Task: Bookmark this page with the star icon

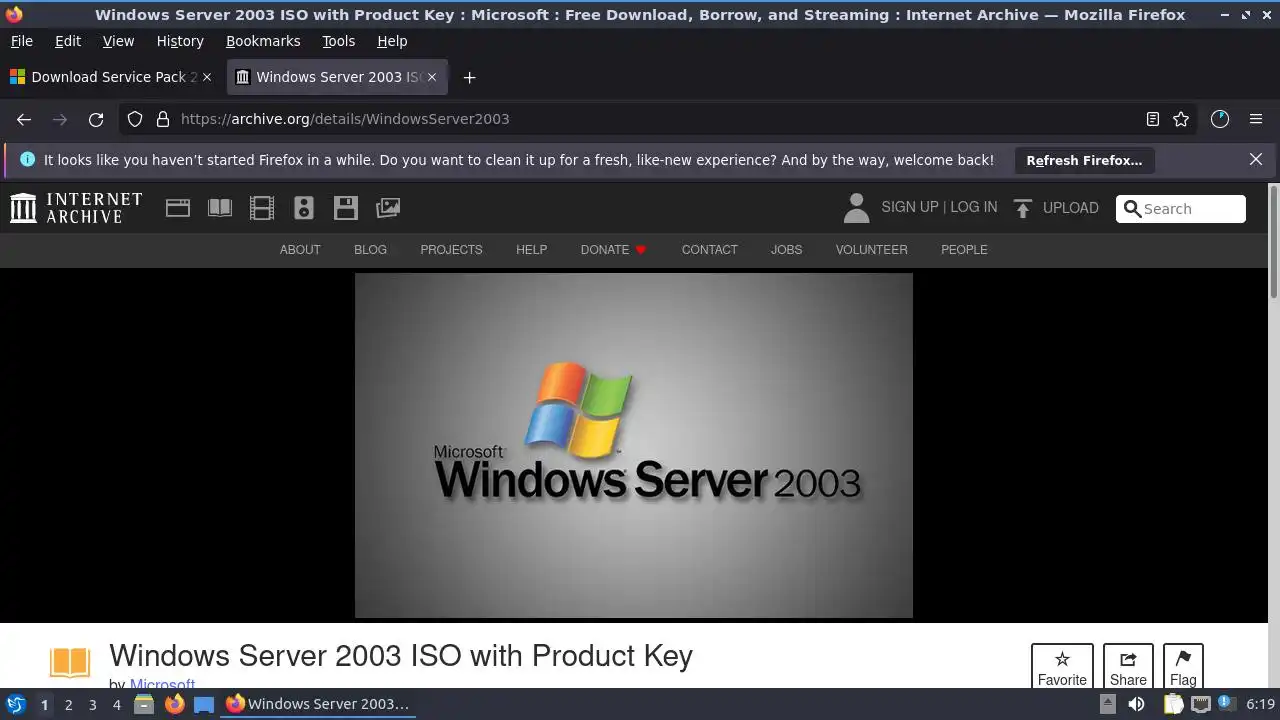Action: (1181, 119)
